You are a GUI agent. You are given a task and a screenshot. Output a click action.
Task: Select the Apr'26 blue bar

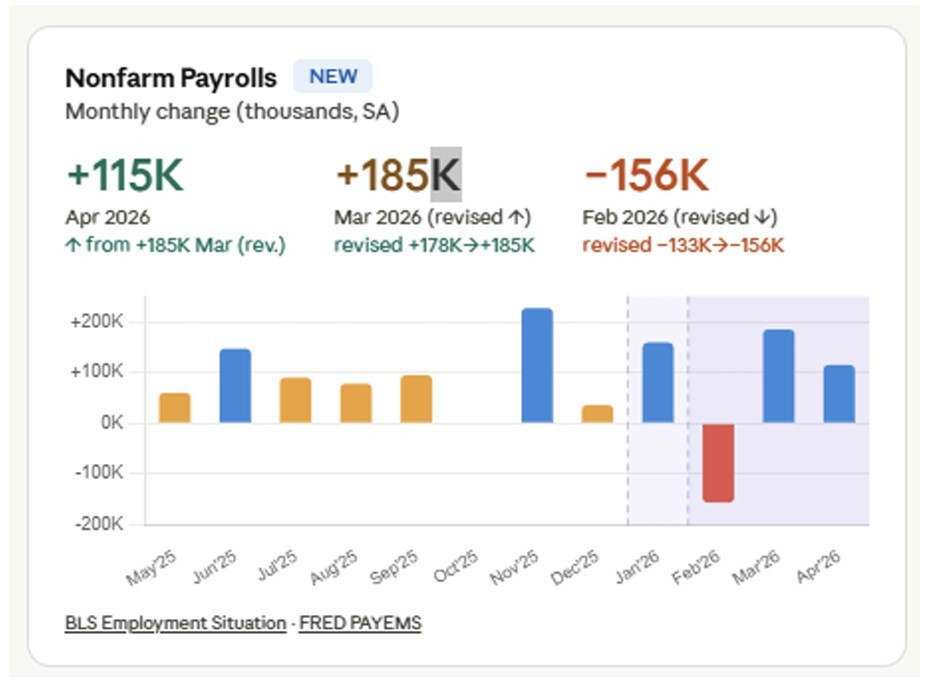coord(839,394)
